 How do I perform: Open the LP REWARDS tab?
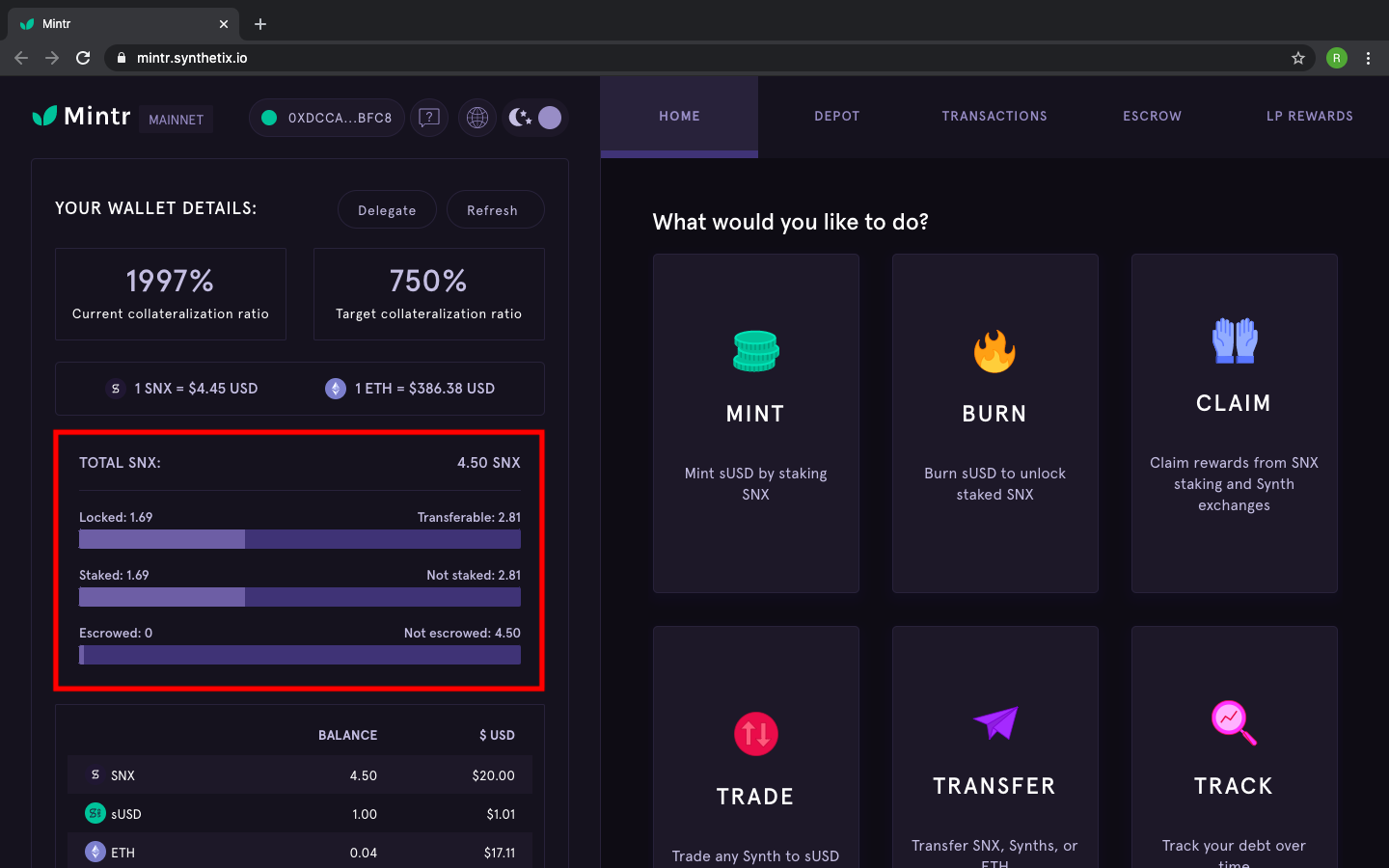point(1309,117)
